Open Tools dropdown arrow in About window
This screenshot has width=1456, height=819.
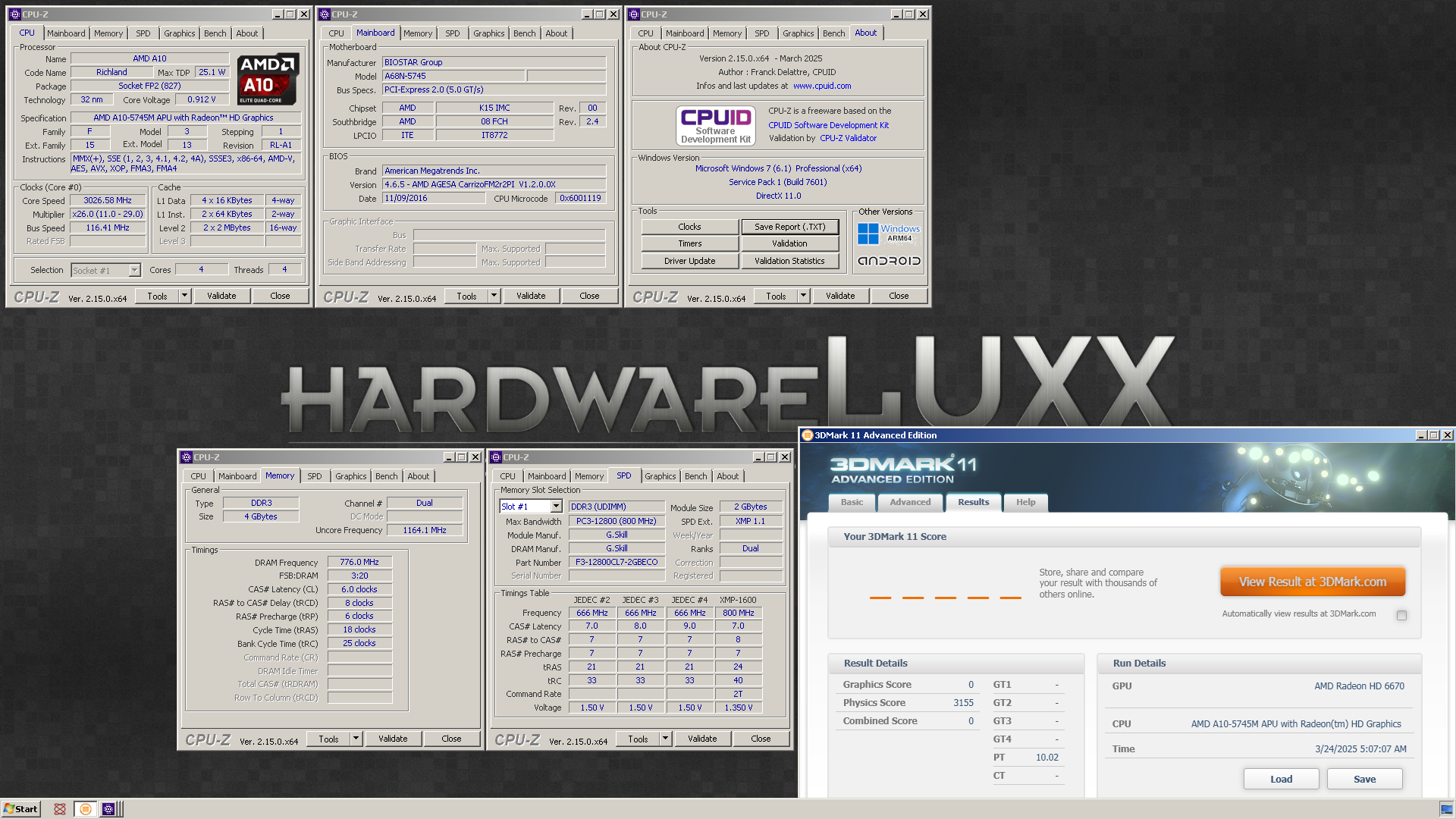pos(803,296)
